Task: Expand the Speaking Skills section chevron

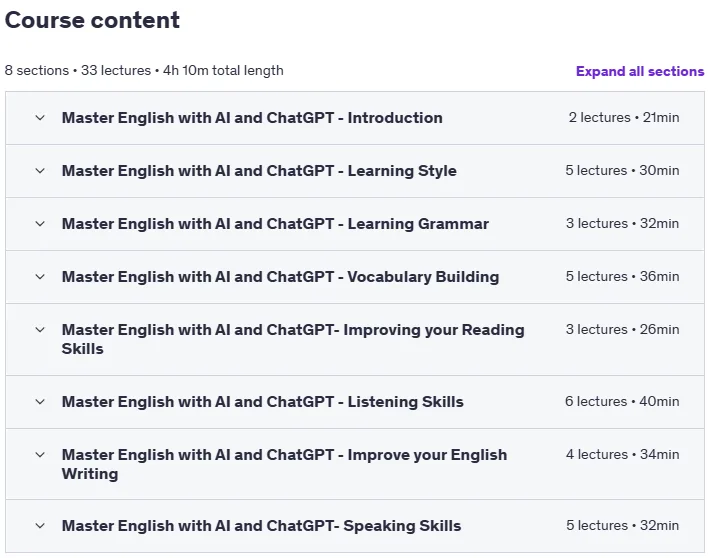Action: pyautogui.click(x=40, y=526)
